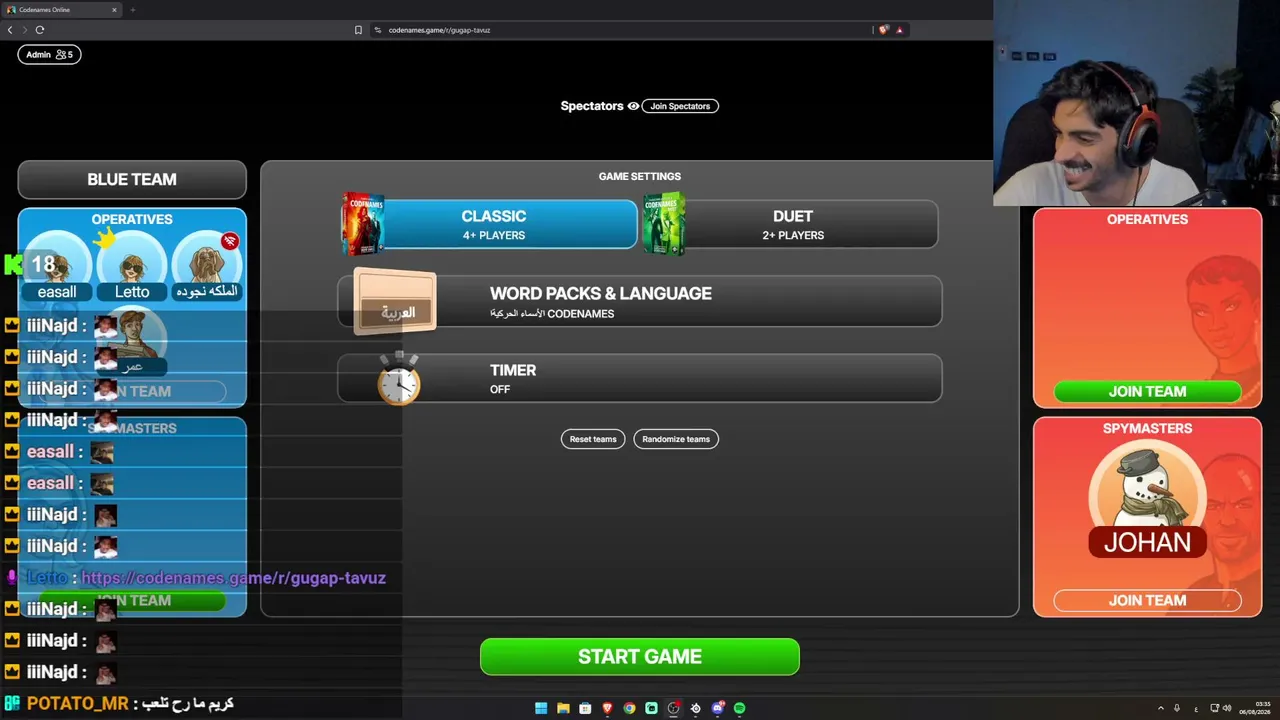Click the Classic Codenames box icon
1280x720 pixels.
click(362, 223)
